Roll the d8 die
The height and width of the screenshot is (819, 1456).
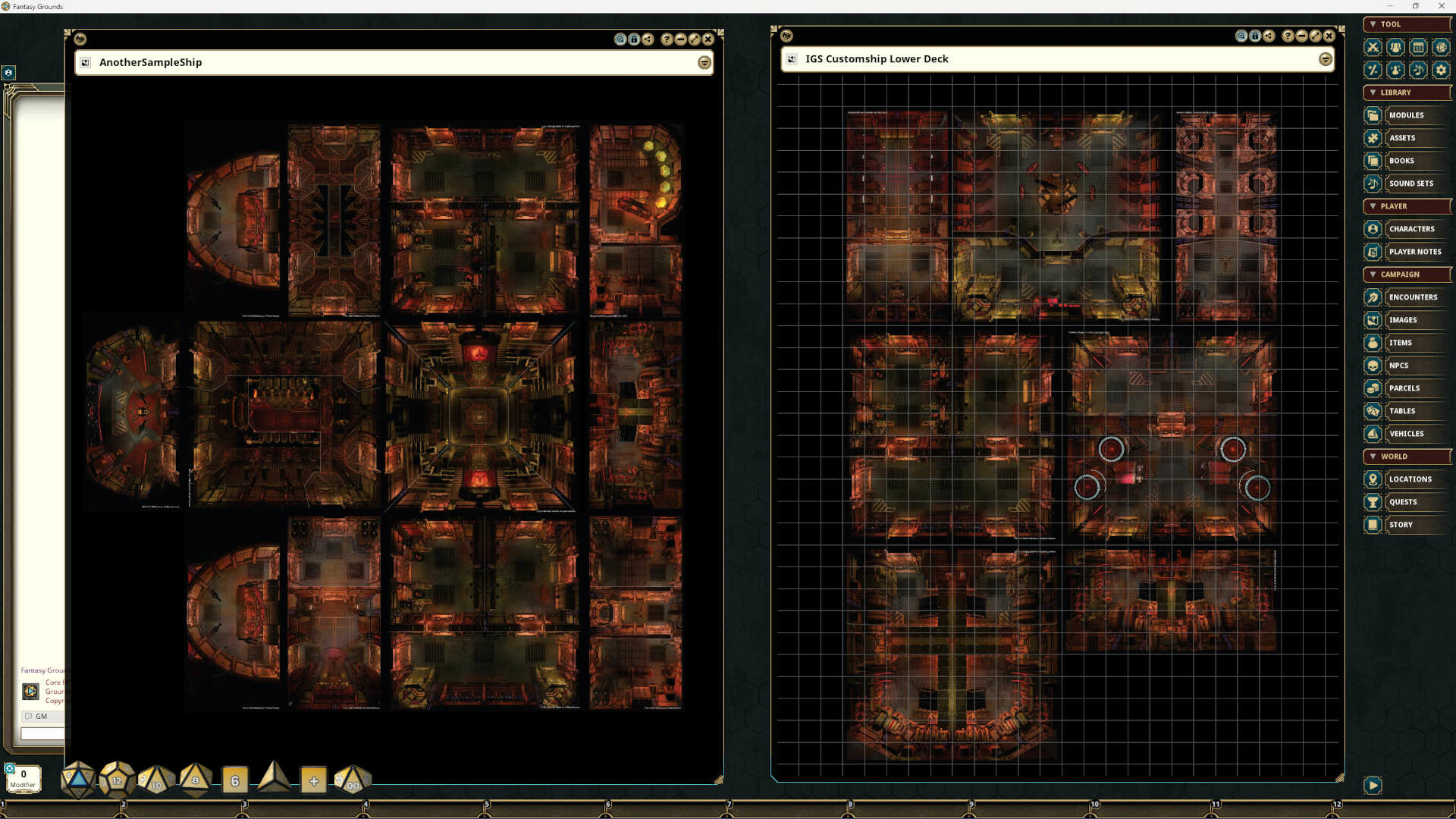pos(196,780)
